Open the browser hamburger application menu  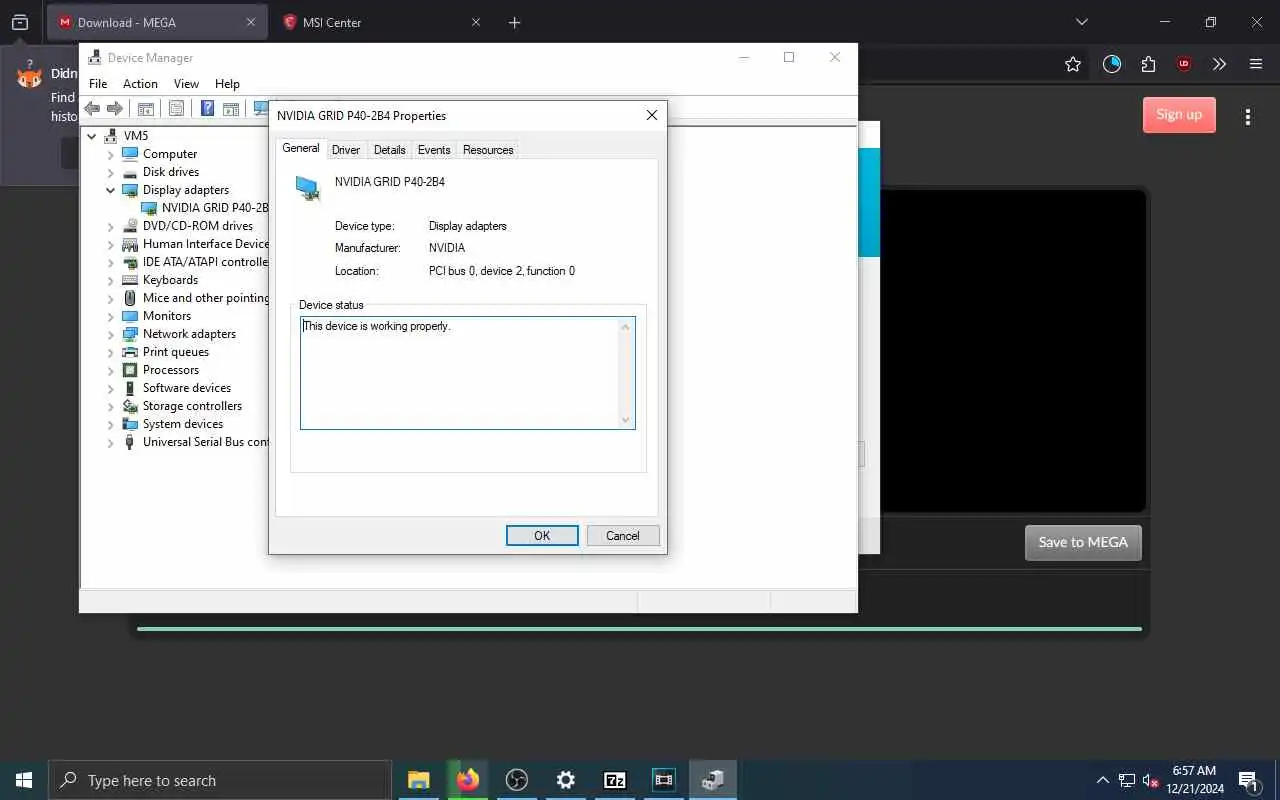[1256, 64]
